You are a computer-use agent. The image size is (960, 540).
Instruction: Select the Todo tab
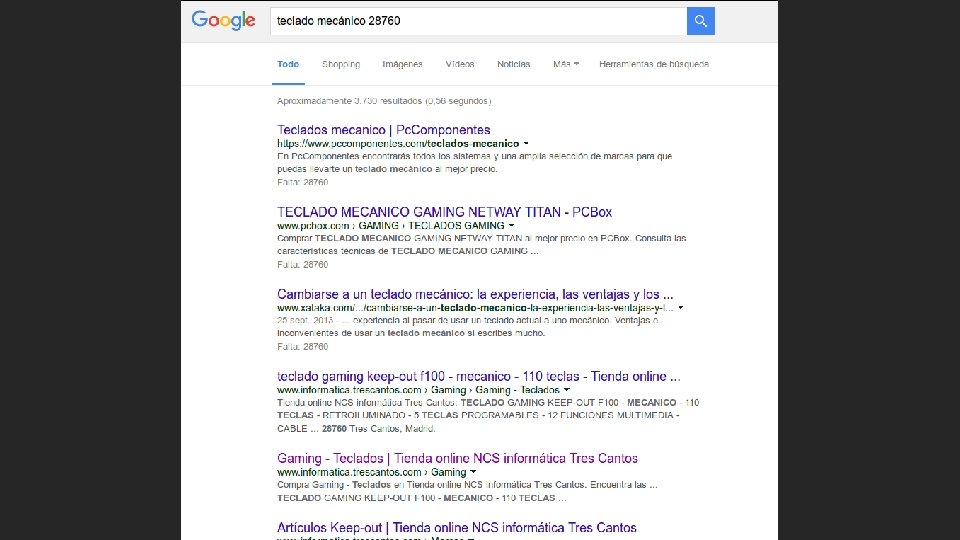point(288,64)
